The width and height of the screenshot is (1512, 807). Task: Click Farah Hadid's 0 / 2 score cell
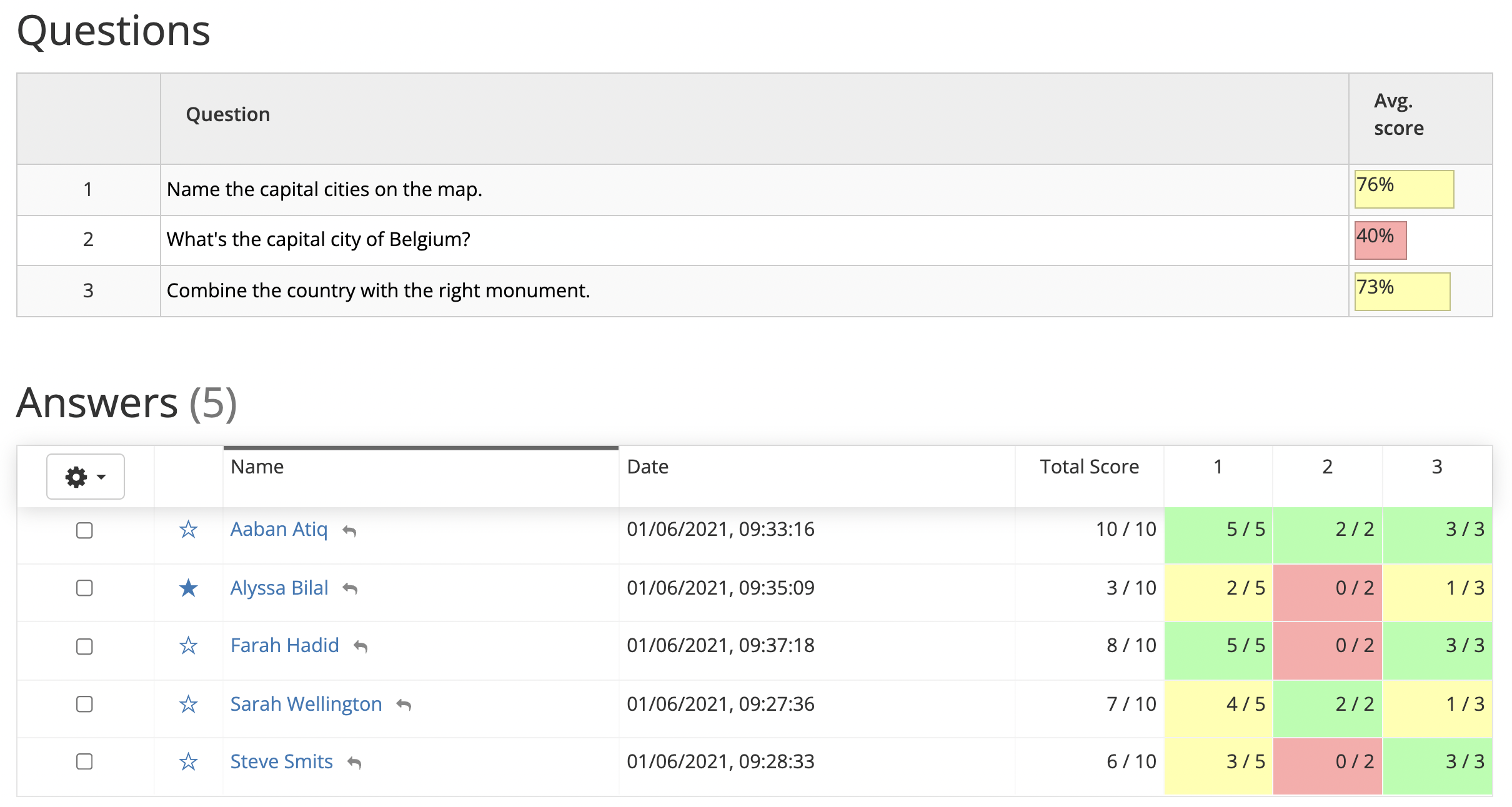[x=1328, y=650]
